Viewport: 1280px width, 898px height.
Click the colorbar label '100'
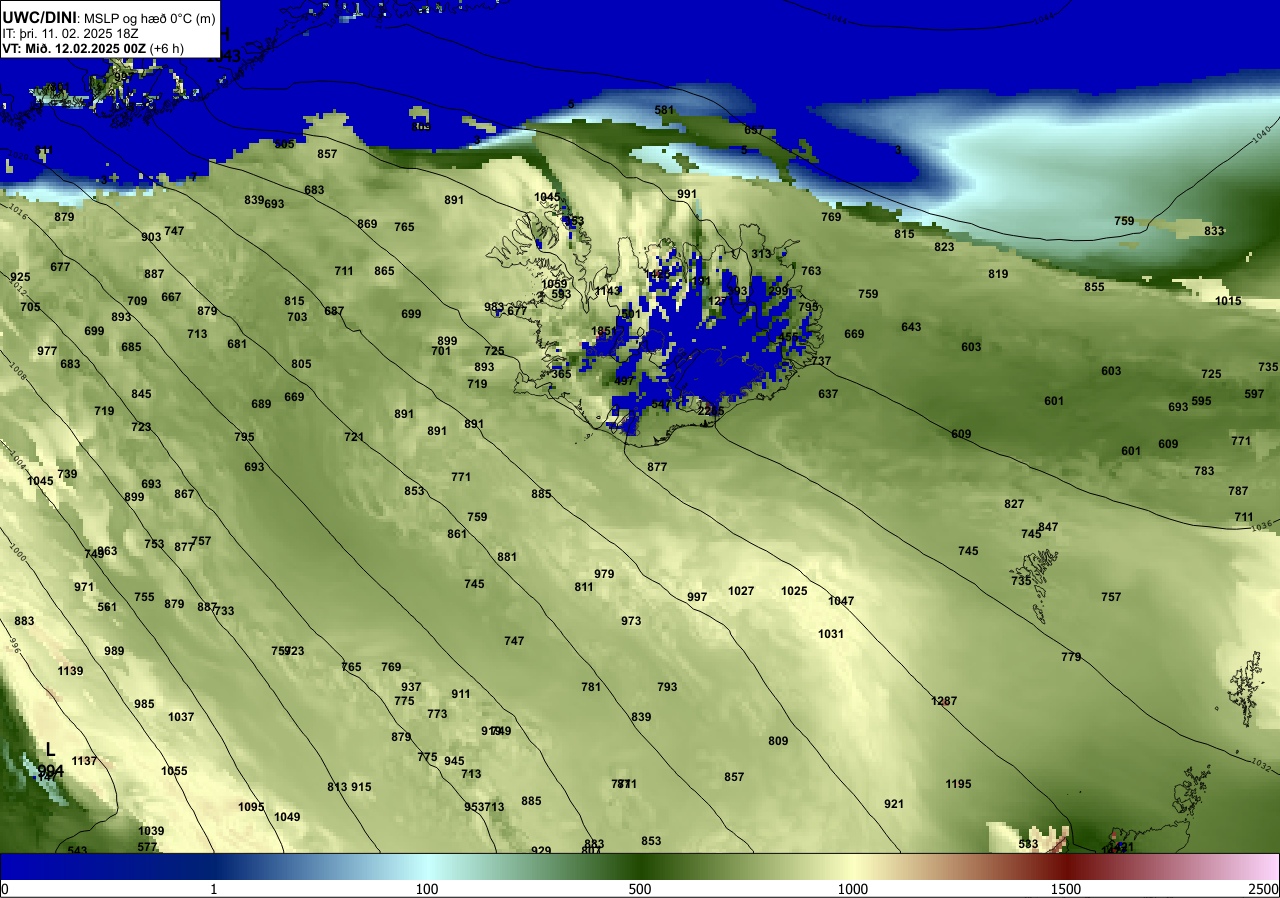click(427, 889)
